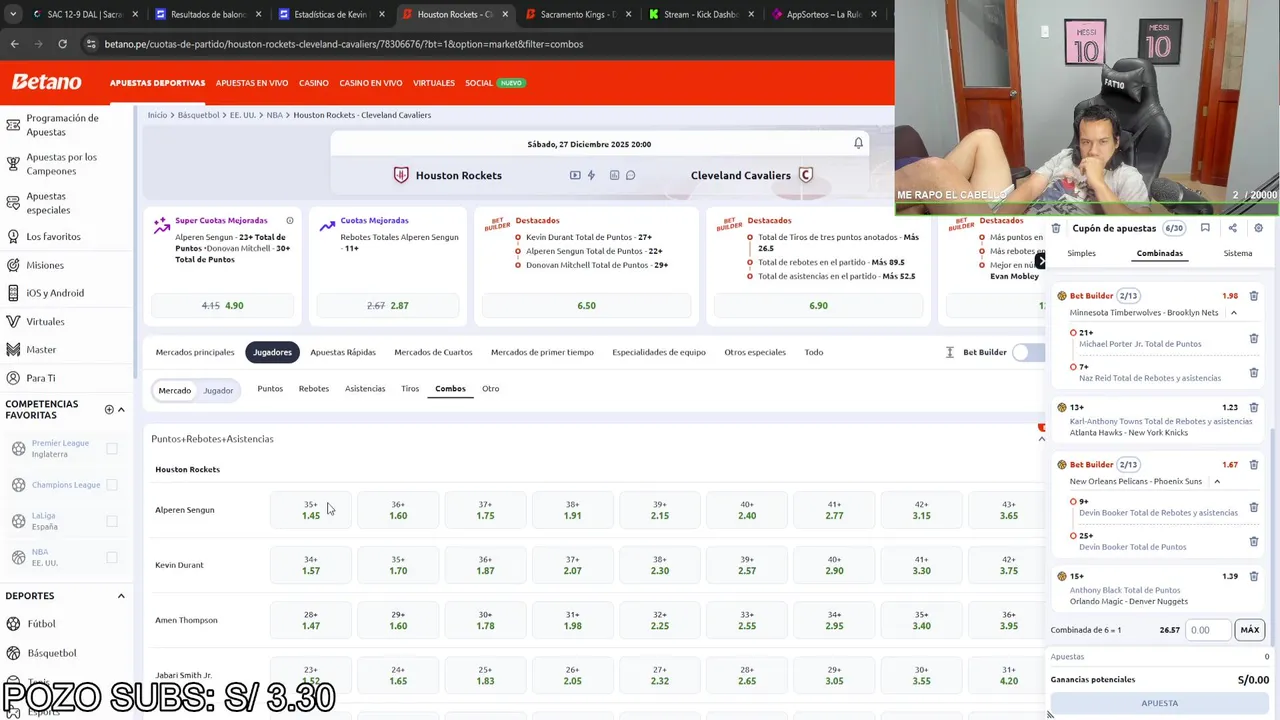Open Casino en Vivo menu
The image size is (1280, 720).
click(371, 83)
